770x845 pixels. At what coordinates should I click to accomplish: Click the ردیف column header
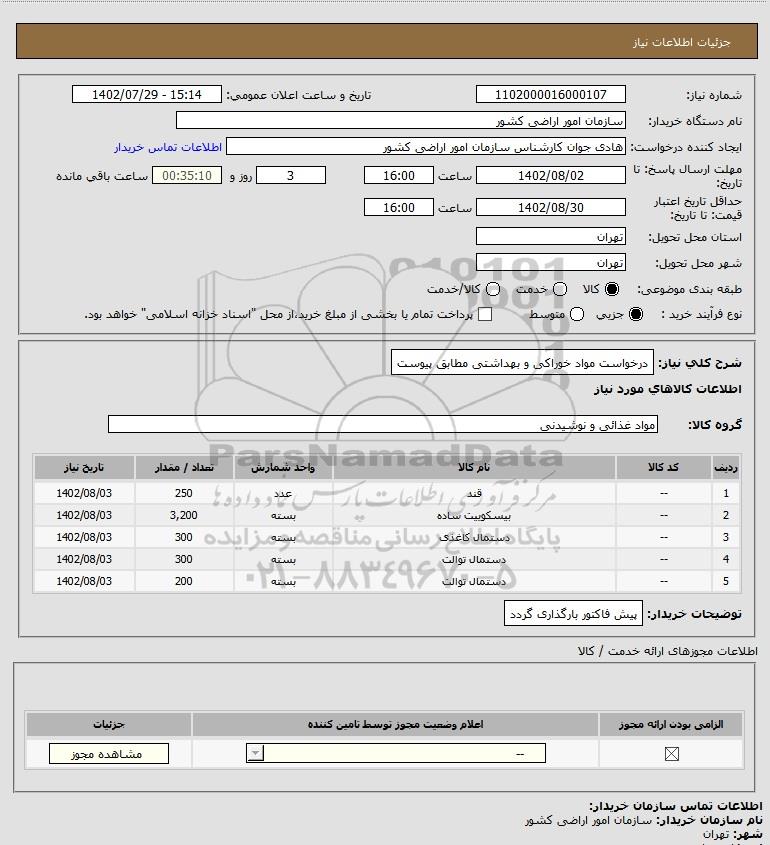tap(725, 467)
